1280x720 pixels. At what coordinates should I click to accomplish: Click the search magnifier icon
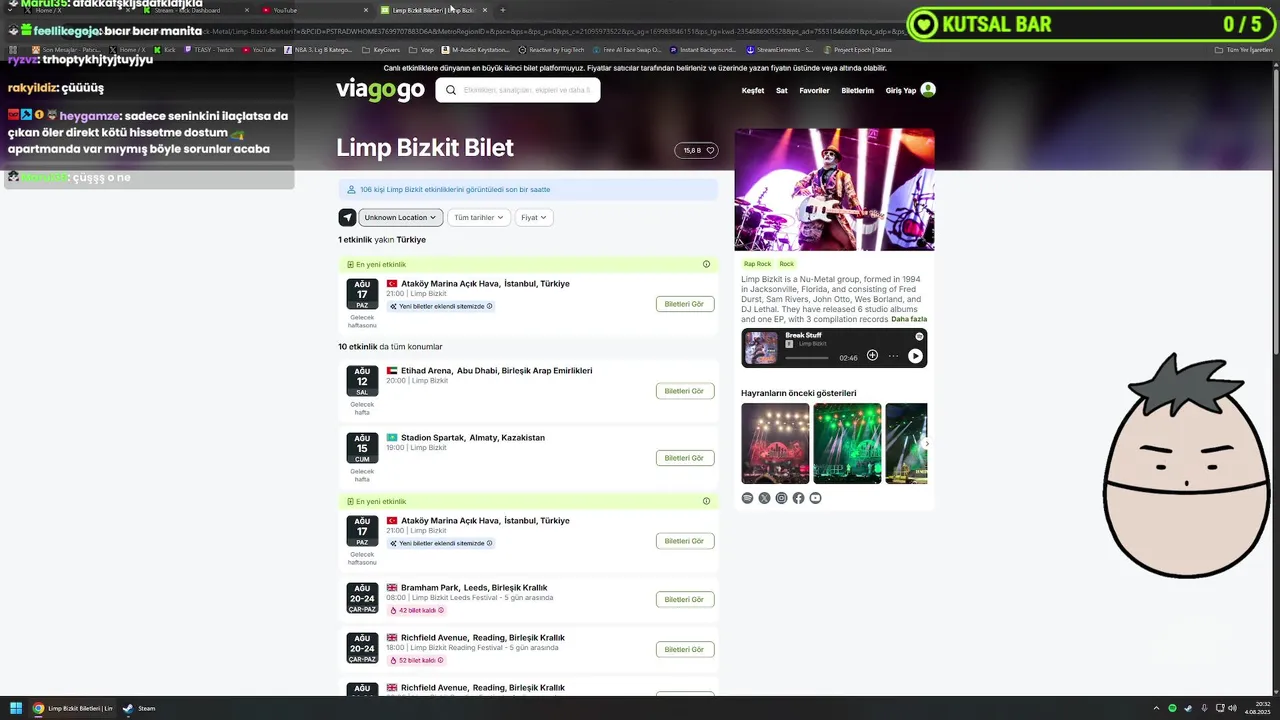[451, 90]
